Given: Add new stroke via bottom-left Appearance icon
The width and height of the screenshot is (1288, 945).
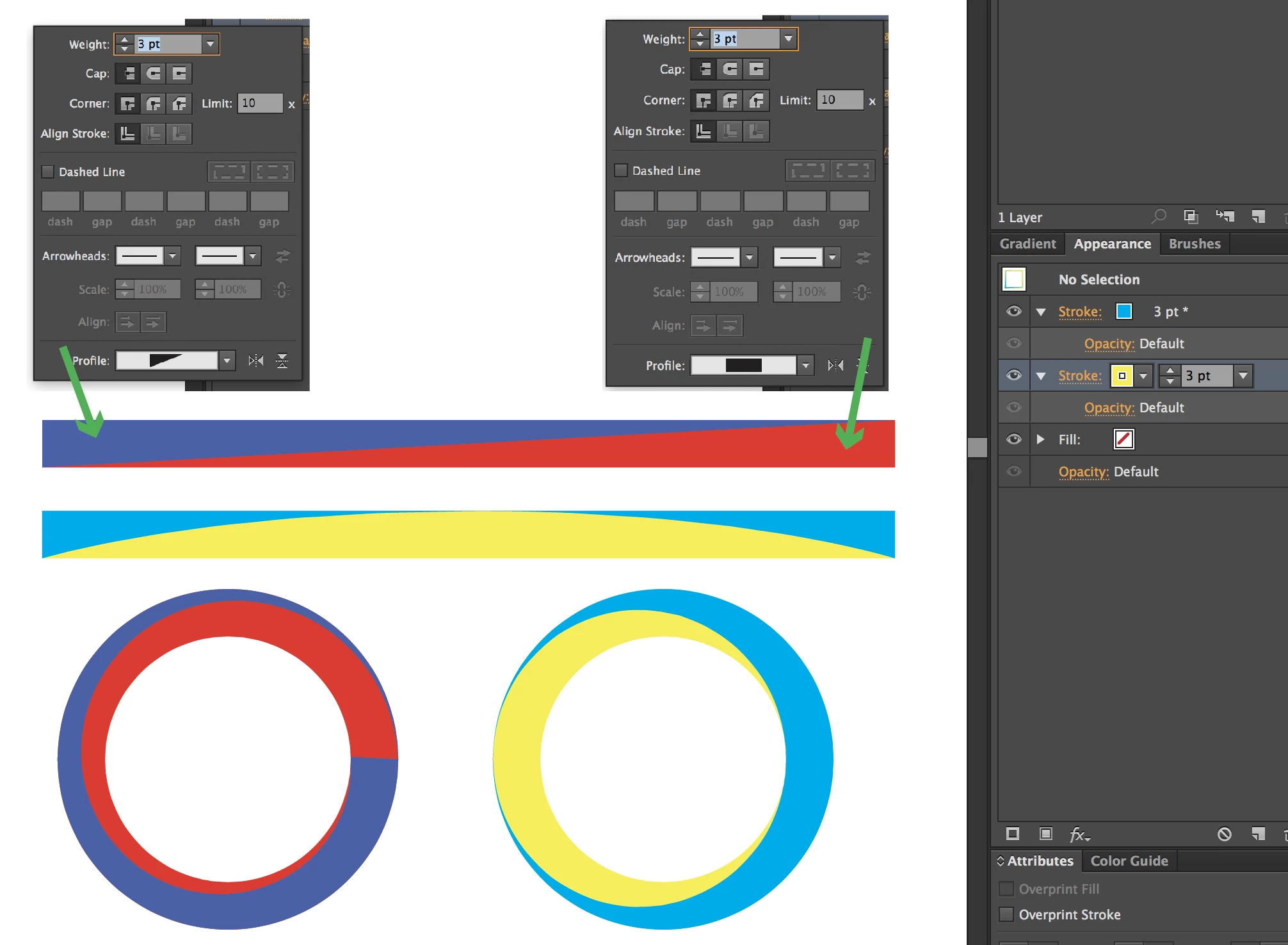Looking at the screenshot, I should [x=1013, y=834].
